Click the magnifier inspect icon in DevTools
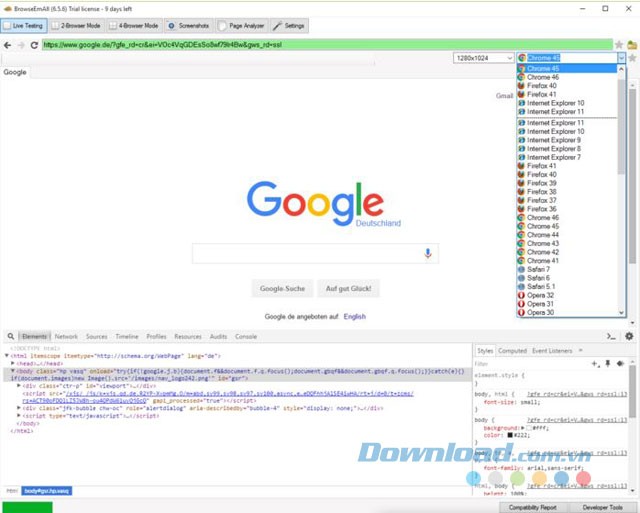The image size is (640, 513). tap(8, 337)
